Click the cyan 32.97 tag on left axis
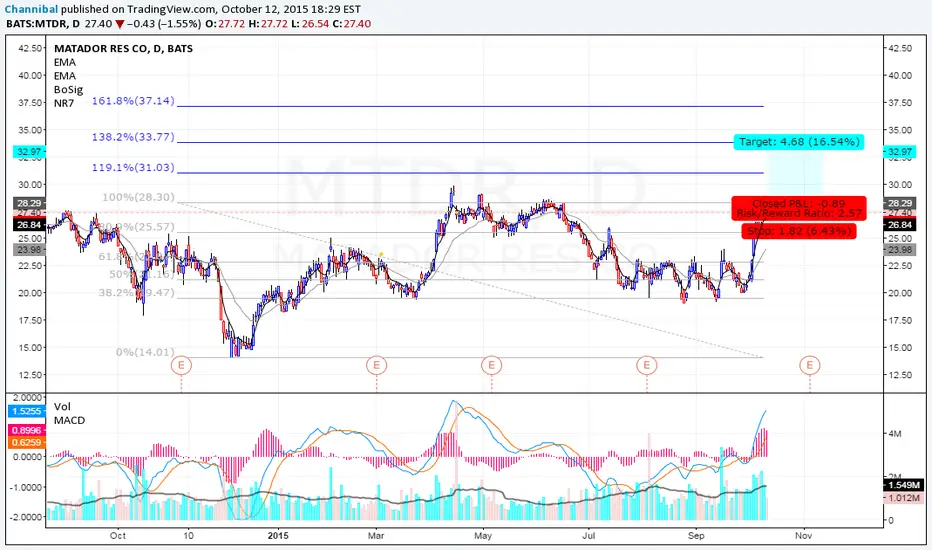932x550 pixels. [x=29, y=152]
